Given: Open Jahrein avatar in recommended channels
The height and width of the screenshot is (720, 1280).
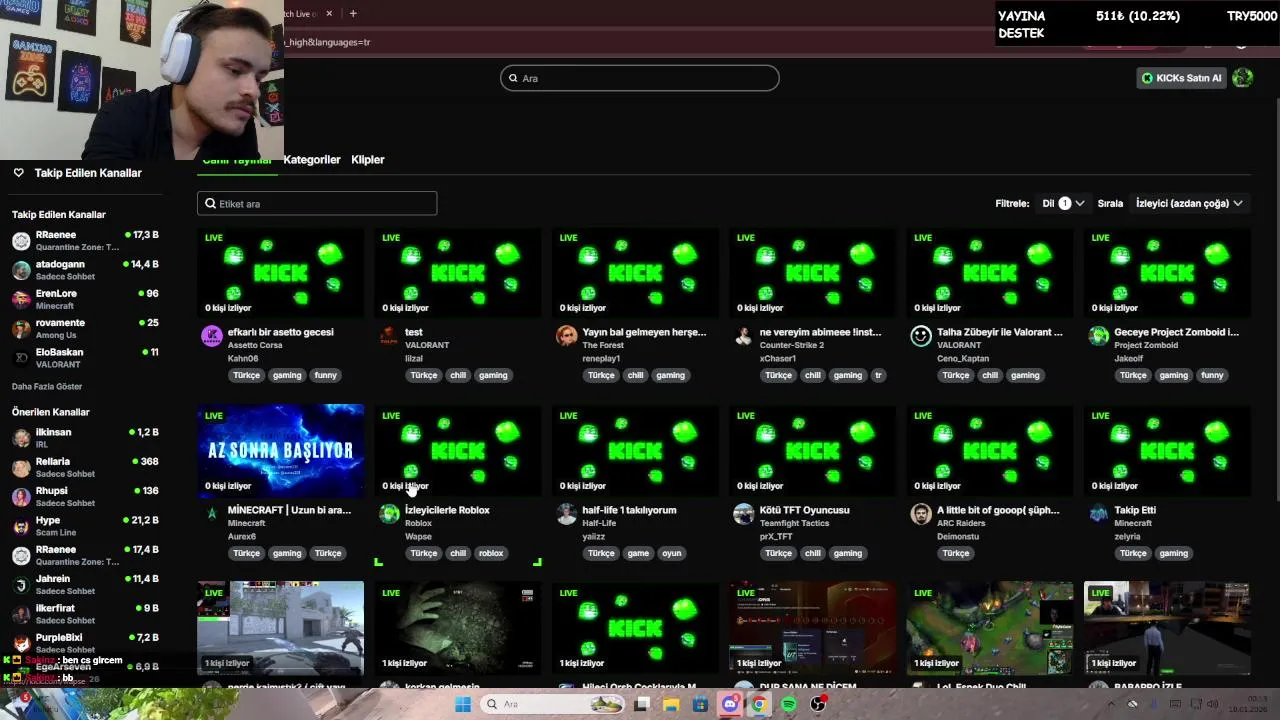Looking at the screenshot, I should click(x=21, y=585).
